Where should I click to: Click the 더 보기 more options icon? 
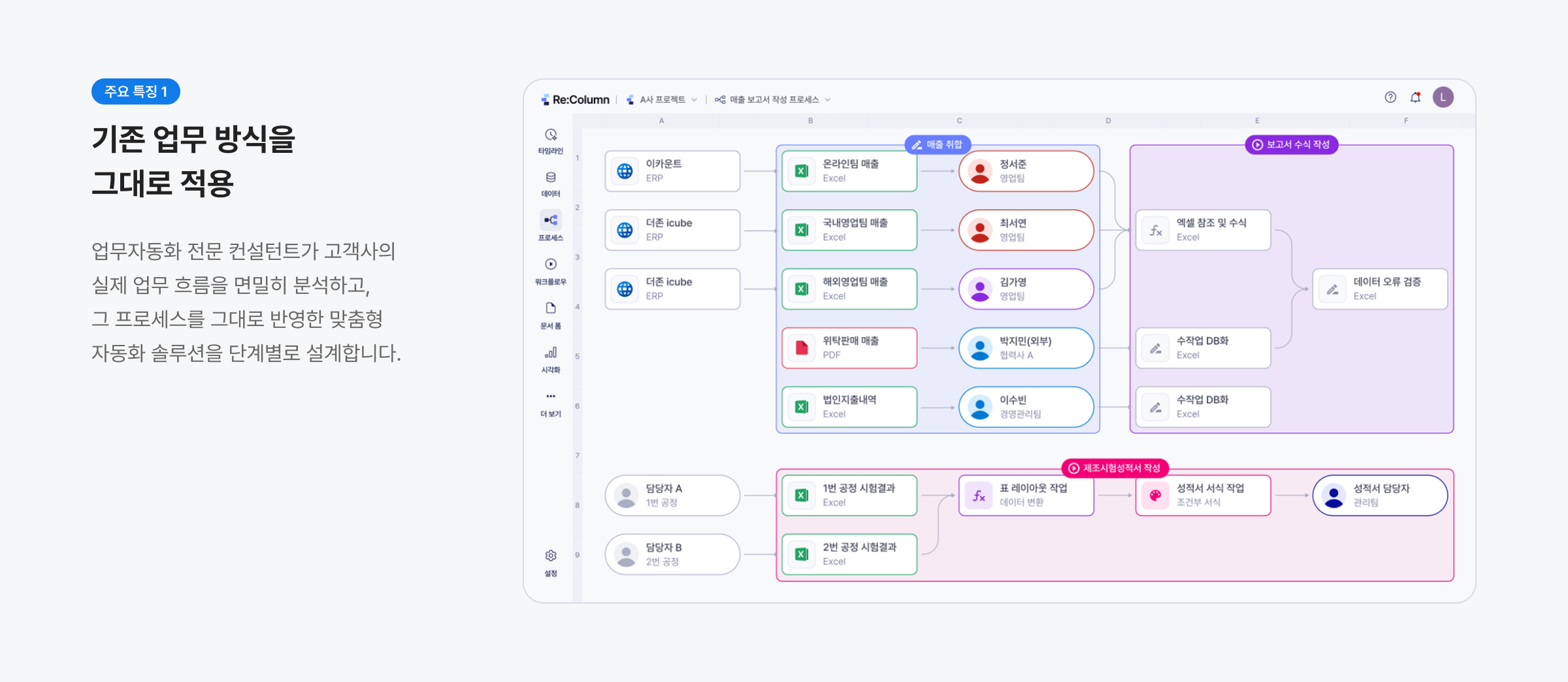[x=551, y=397]
